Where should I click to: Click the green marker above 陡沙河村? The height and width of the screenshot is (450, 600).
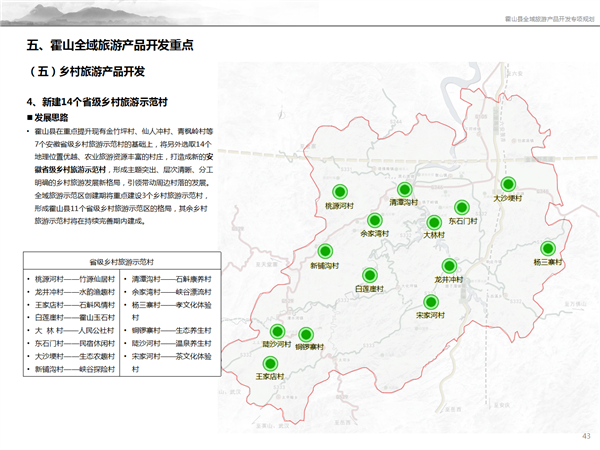coord(277,331)
